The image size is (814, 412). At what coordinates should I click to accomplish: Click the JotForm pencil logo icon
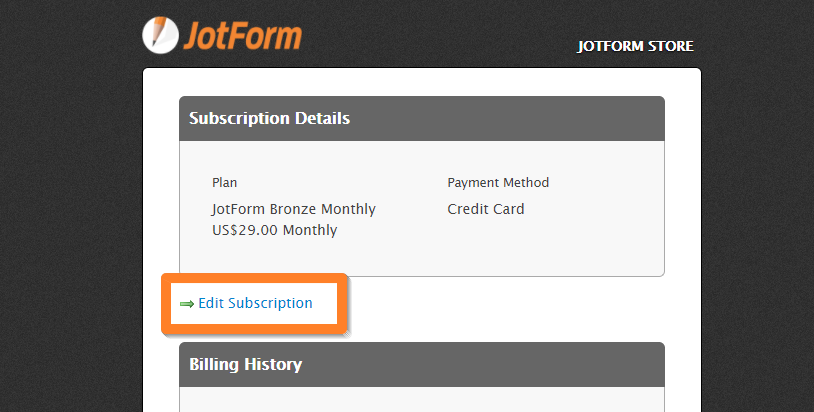160,35
